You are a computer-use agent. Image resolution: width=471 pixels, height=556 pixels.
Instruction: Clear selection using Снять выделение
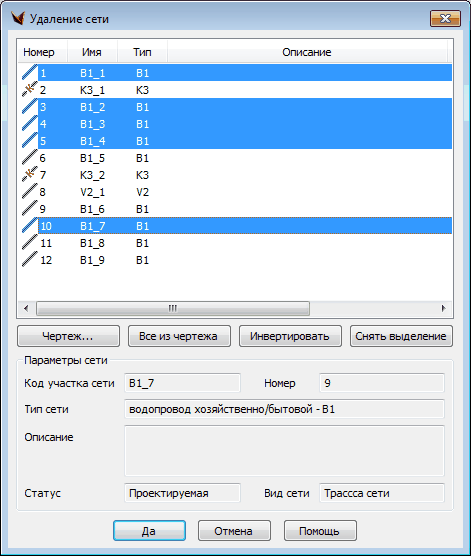click(x=401, y=336)
